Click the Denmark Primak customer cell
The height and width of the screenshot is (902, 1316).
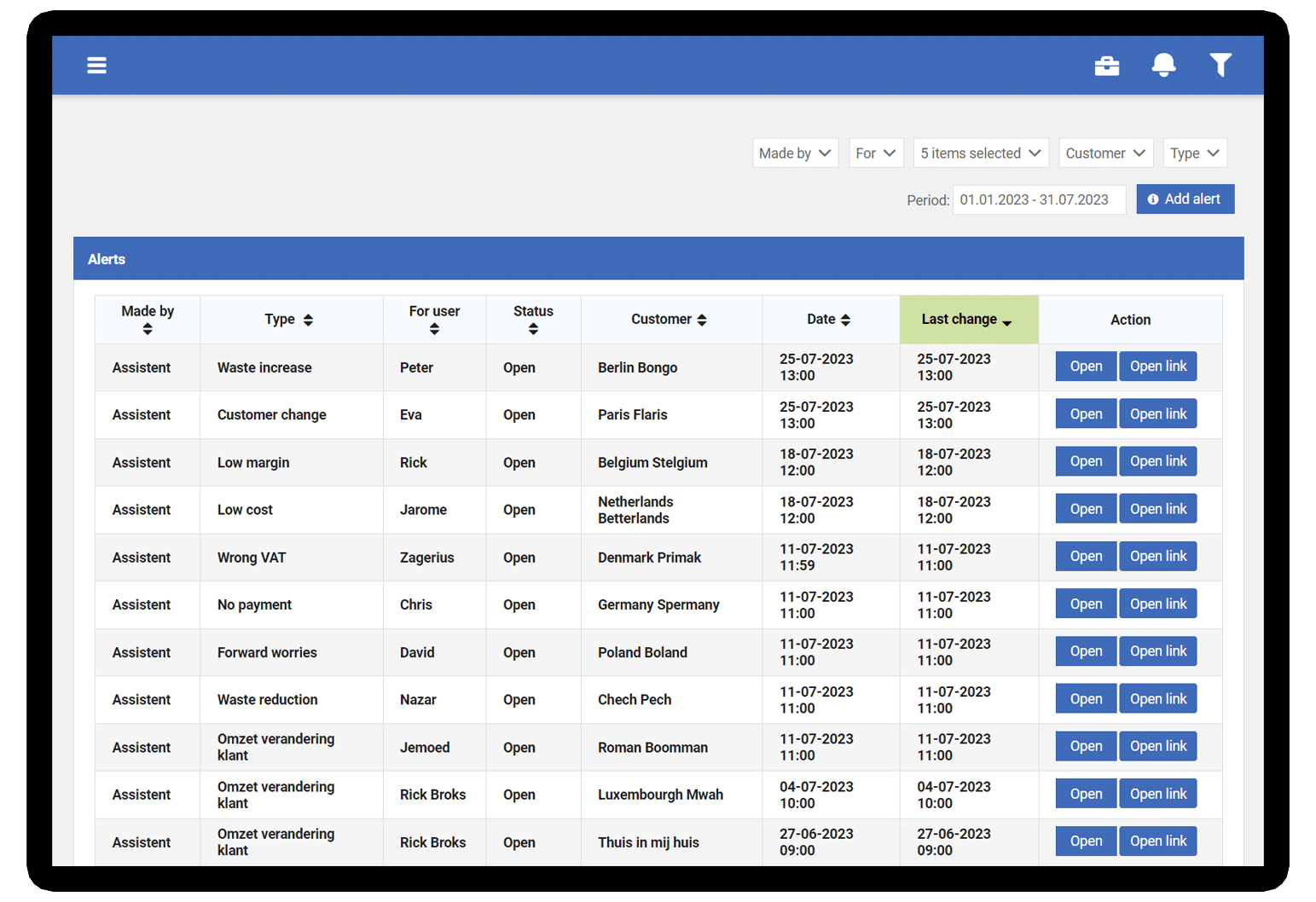pyautogui.click(x=672, y=558)
